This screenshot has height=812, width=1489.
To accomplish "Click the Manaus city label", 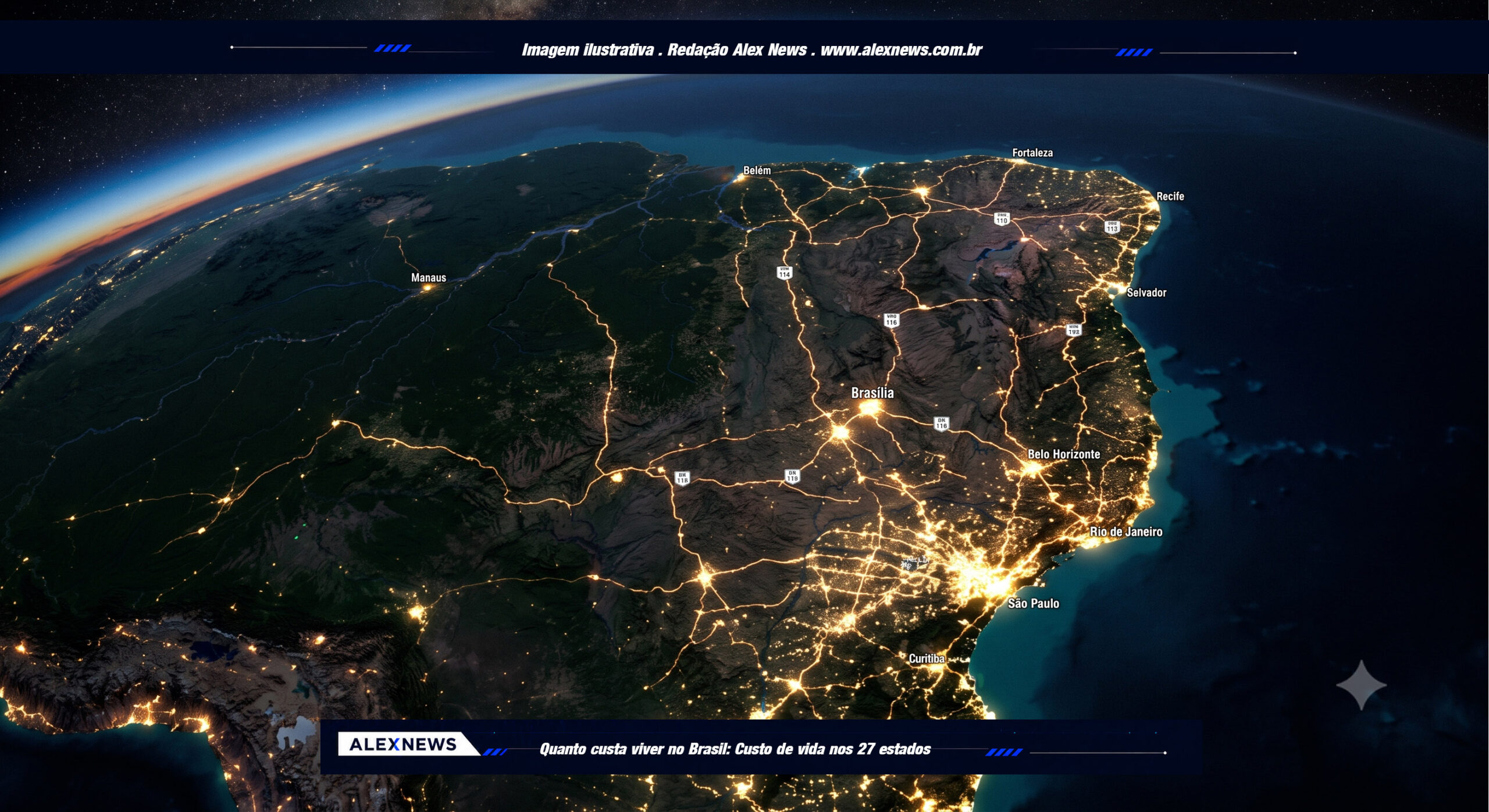I will coord(429,278).
